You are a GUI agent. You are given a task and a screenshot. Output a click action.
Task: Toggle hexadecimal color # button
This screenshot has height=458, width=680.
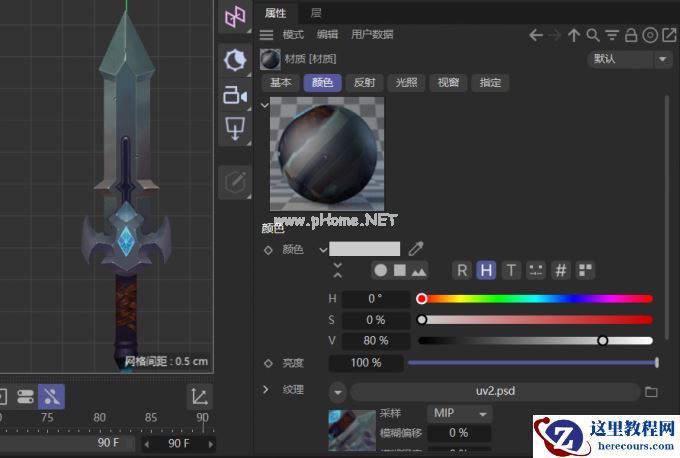pyautogui.click(x=561, y=271)
